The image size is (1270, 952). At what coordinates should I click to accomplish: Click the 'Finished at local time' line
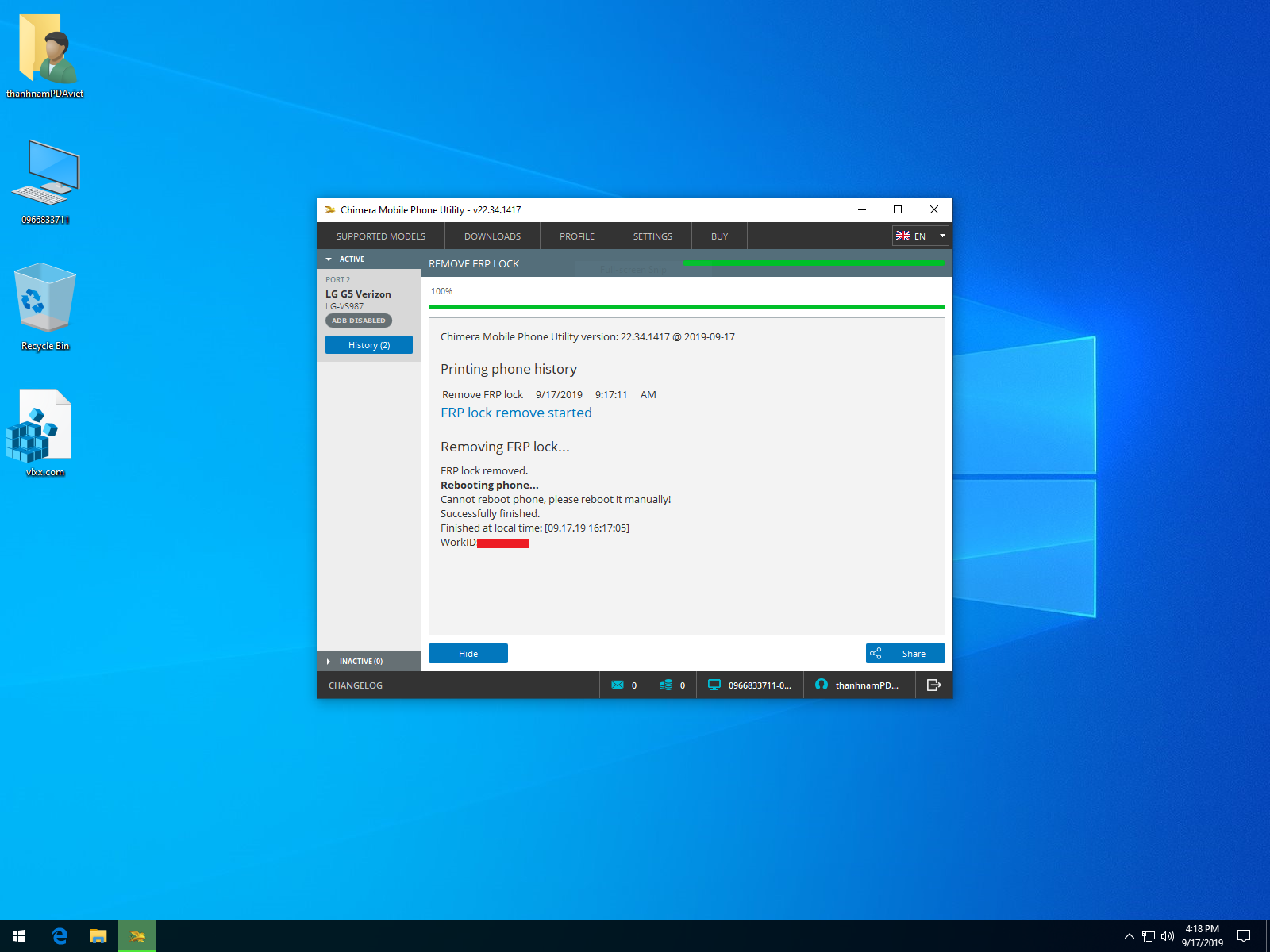click(535, 528)
